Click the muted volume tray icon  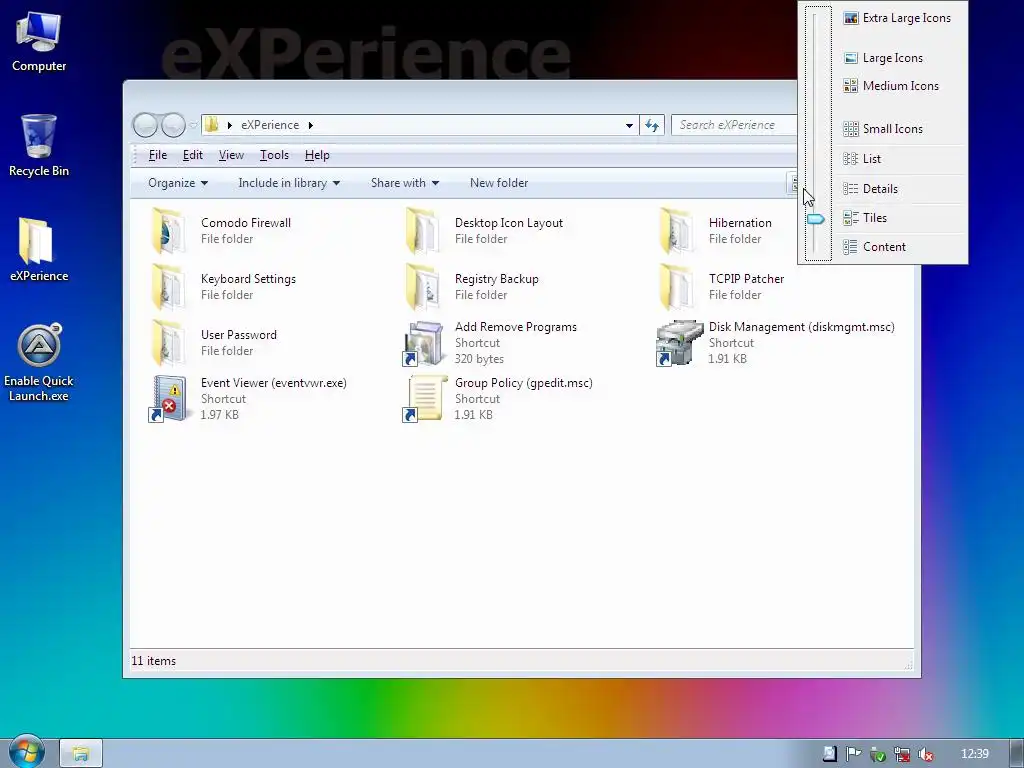point(926,754)
